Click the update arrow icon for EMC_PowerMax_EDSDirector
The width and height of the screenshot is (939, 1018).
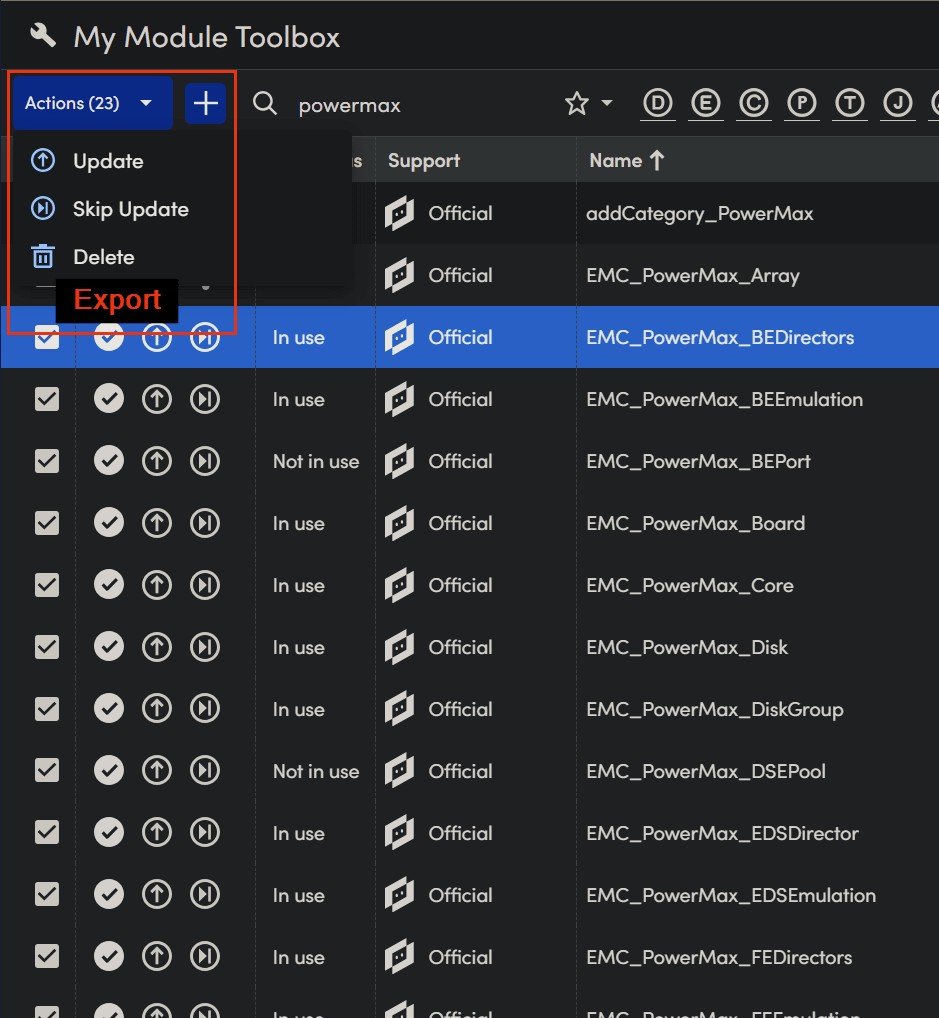tap(156, 833)
